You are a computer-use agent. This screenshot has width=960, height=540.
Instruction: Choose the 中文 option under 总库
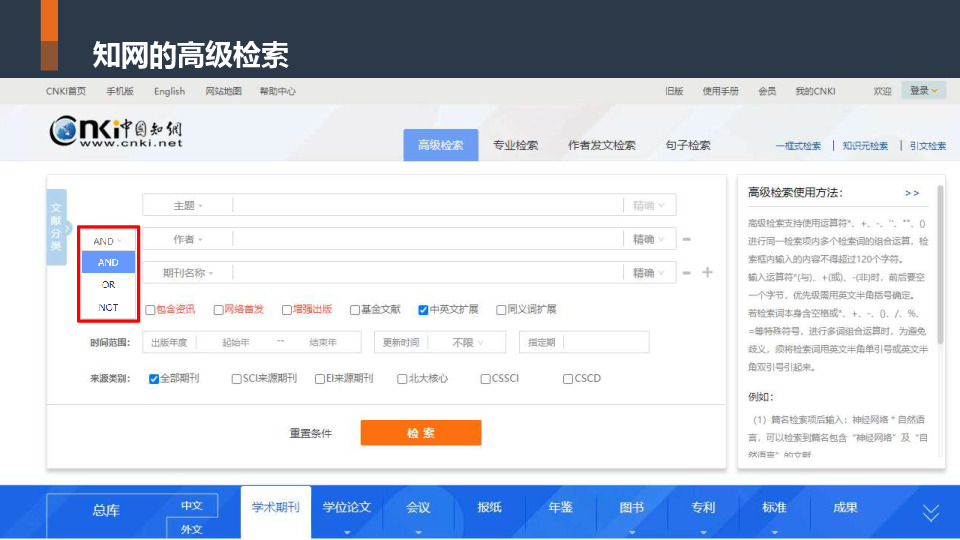pos(192,506)
